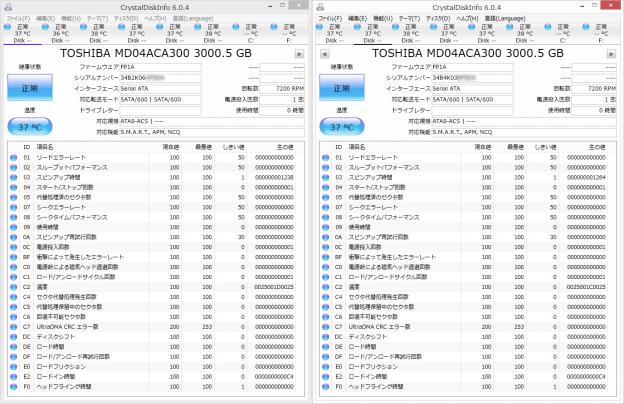Click the large 37 °C temperature button in right window
Viewport: 624px width, 404px height.
tap(342, 127)
